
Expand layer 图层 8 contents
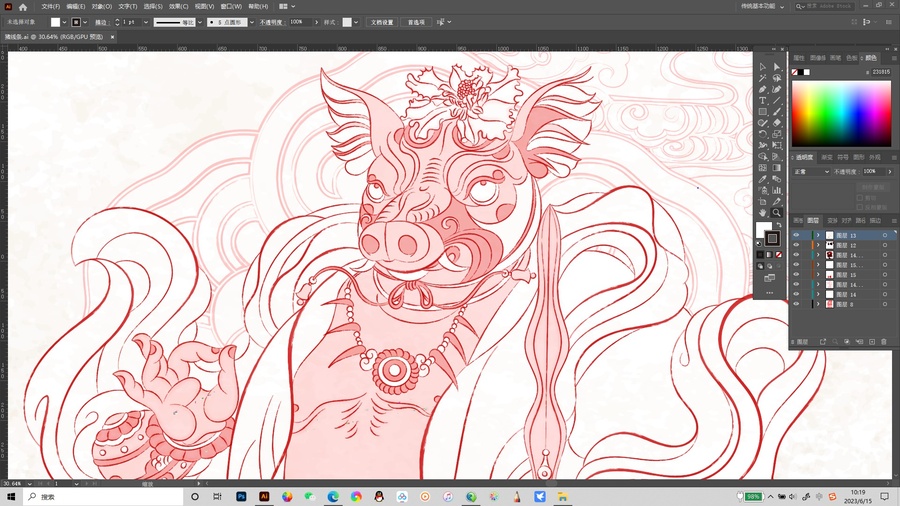click(x=818, y=304)
